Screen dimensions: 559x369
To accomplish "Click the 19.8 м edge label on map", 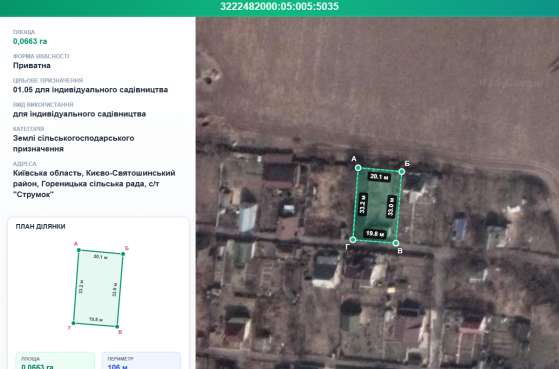I will pos(375,234).
